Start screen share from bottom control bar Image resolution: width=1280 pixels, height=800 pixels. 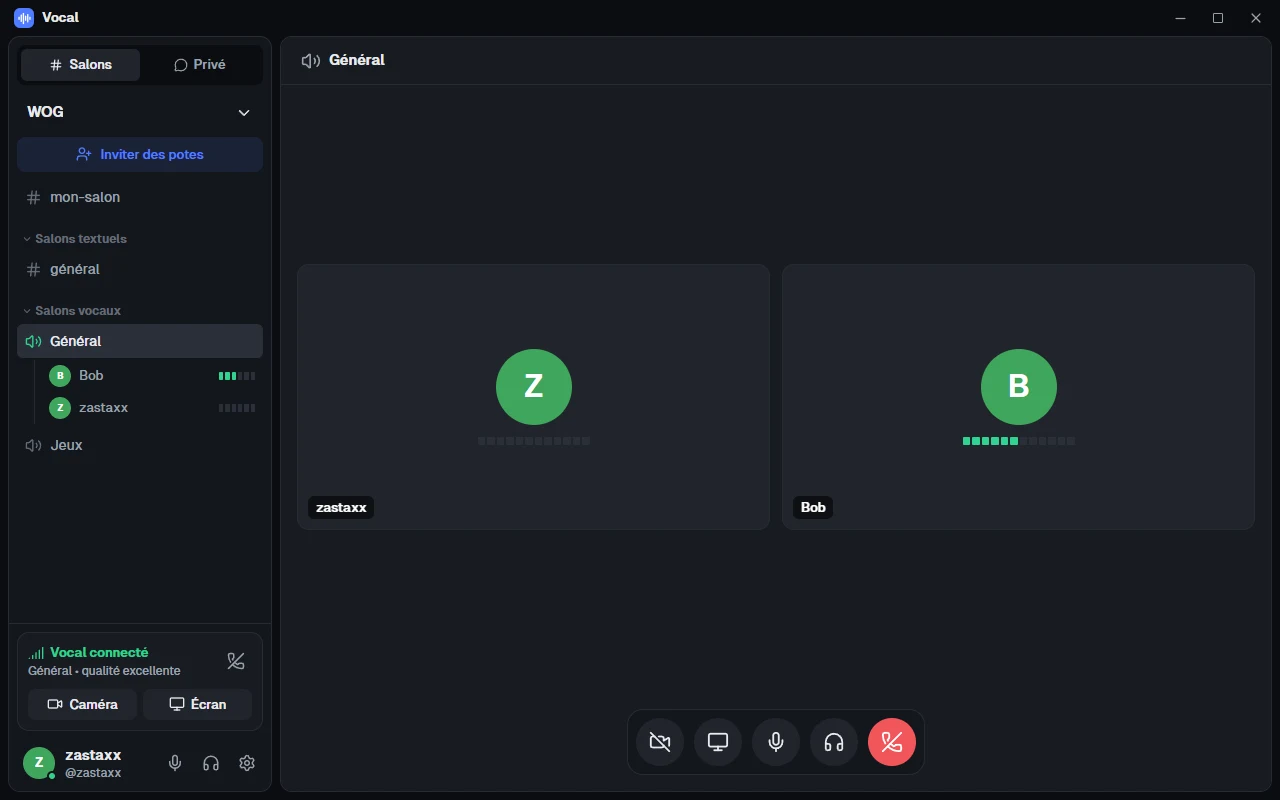718,742
